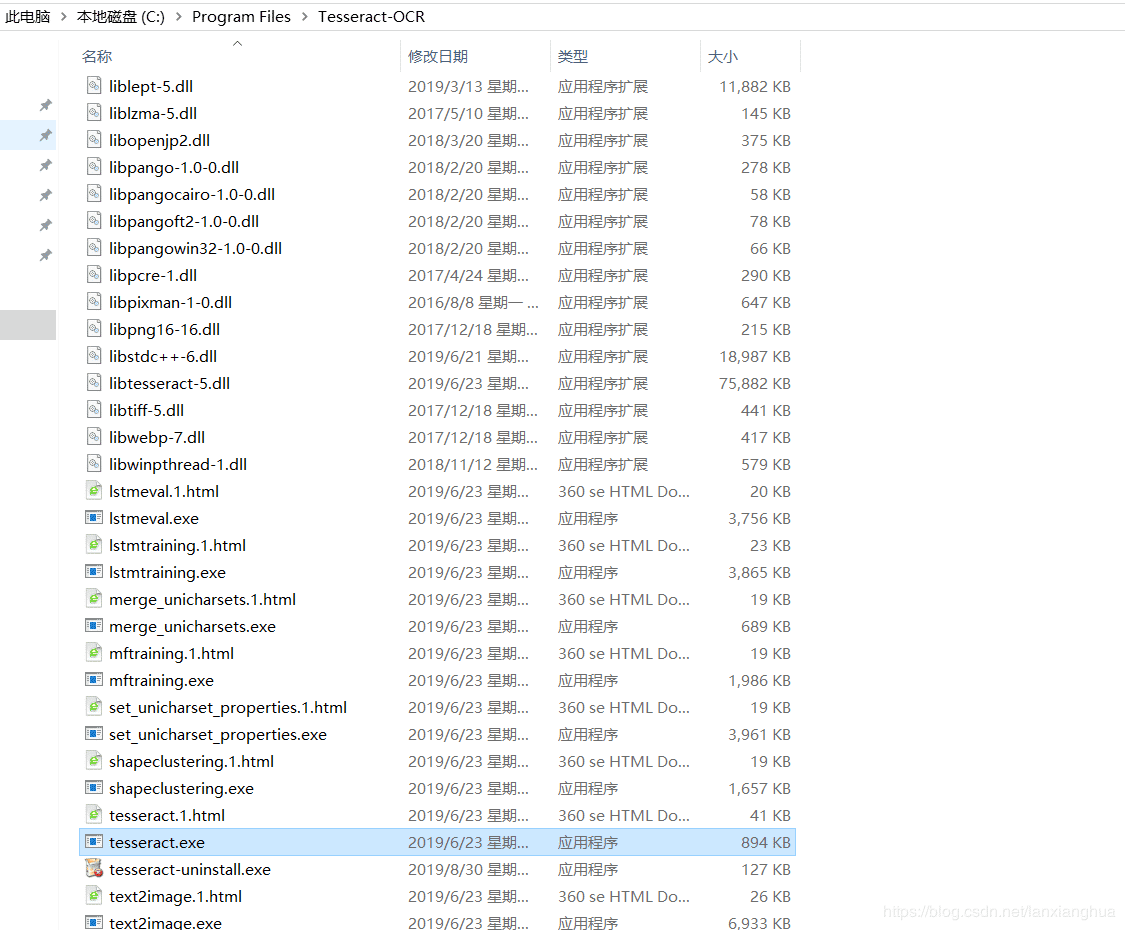Image resolution: width=1125 pixels, height=930 pixels.
Task: Sort by 大小 column header
Action: click(722, 56)
